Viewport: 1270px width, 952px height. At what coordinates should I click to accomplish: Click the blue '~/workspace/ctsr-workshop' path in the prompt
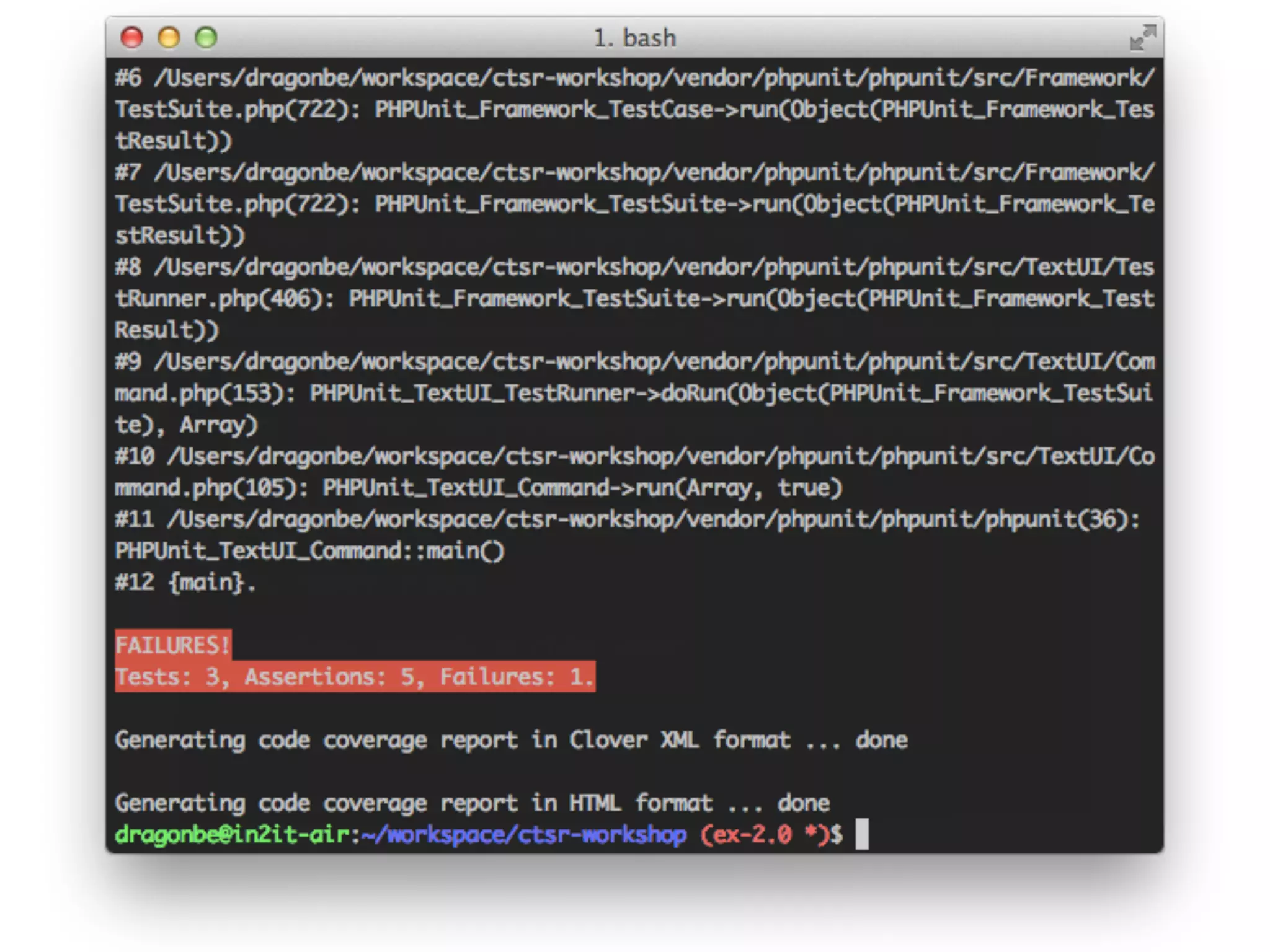pyautogui.click(x=524, y=835)
